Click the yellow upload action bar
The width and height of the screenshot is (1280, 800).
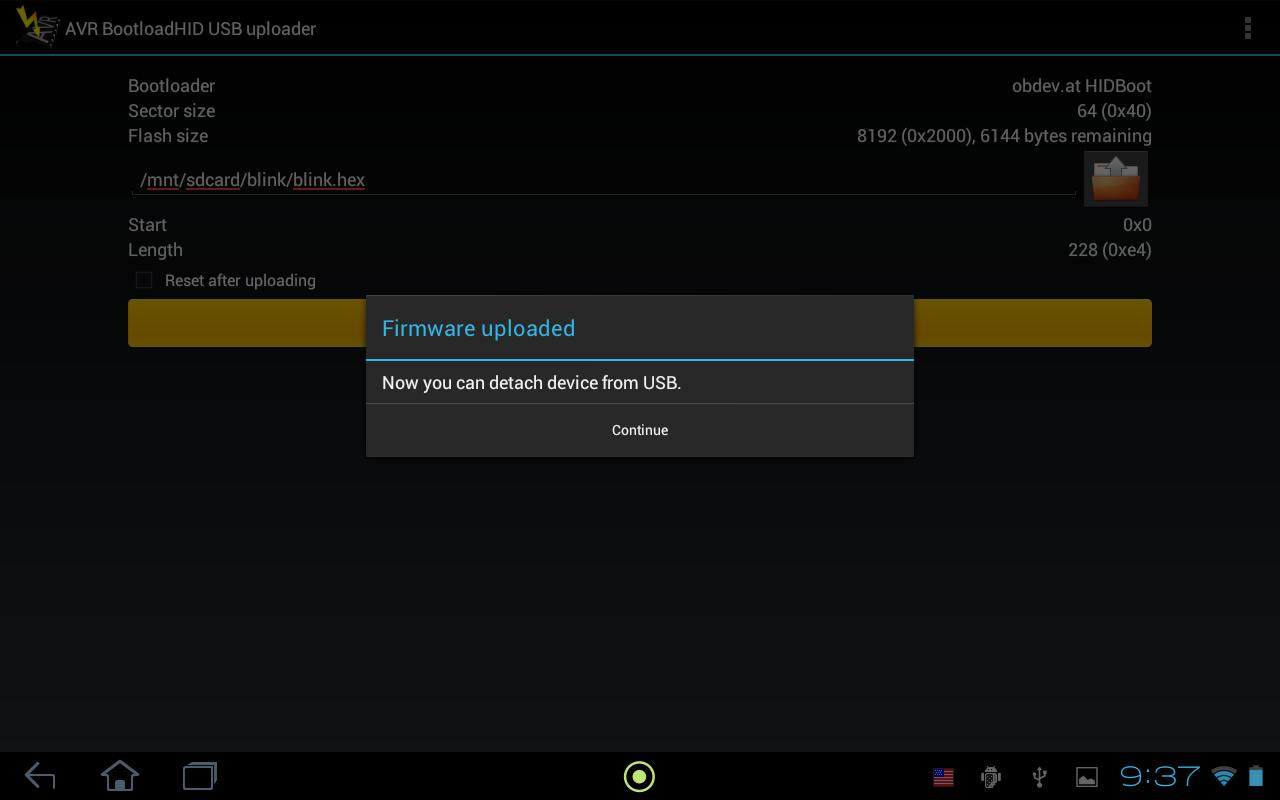(x=250, y=322)
